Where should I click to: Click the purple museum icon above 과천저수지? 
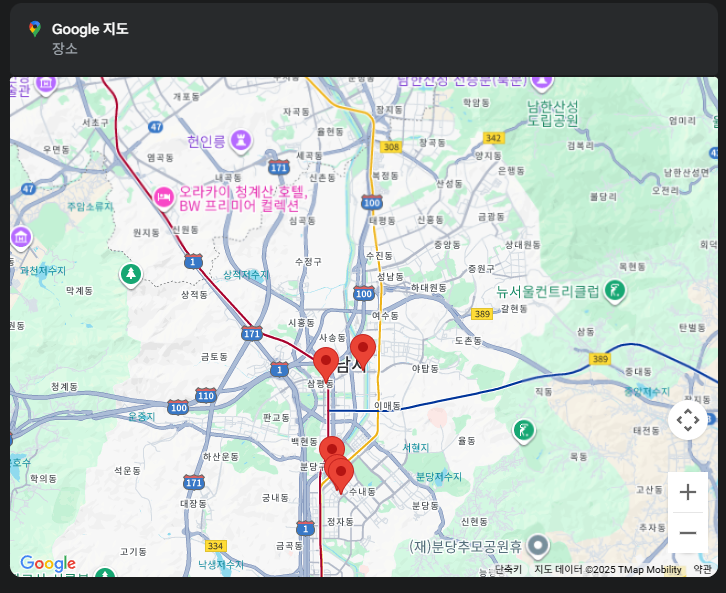click(21, 238)
